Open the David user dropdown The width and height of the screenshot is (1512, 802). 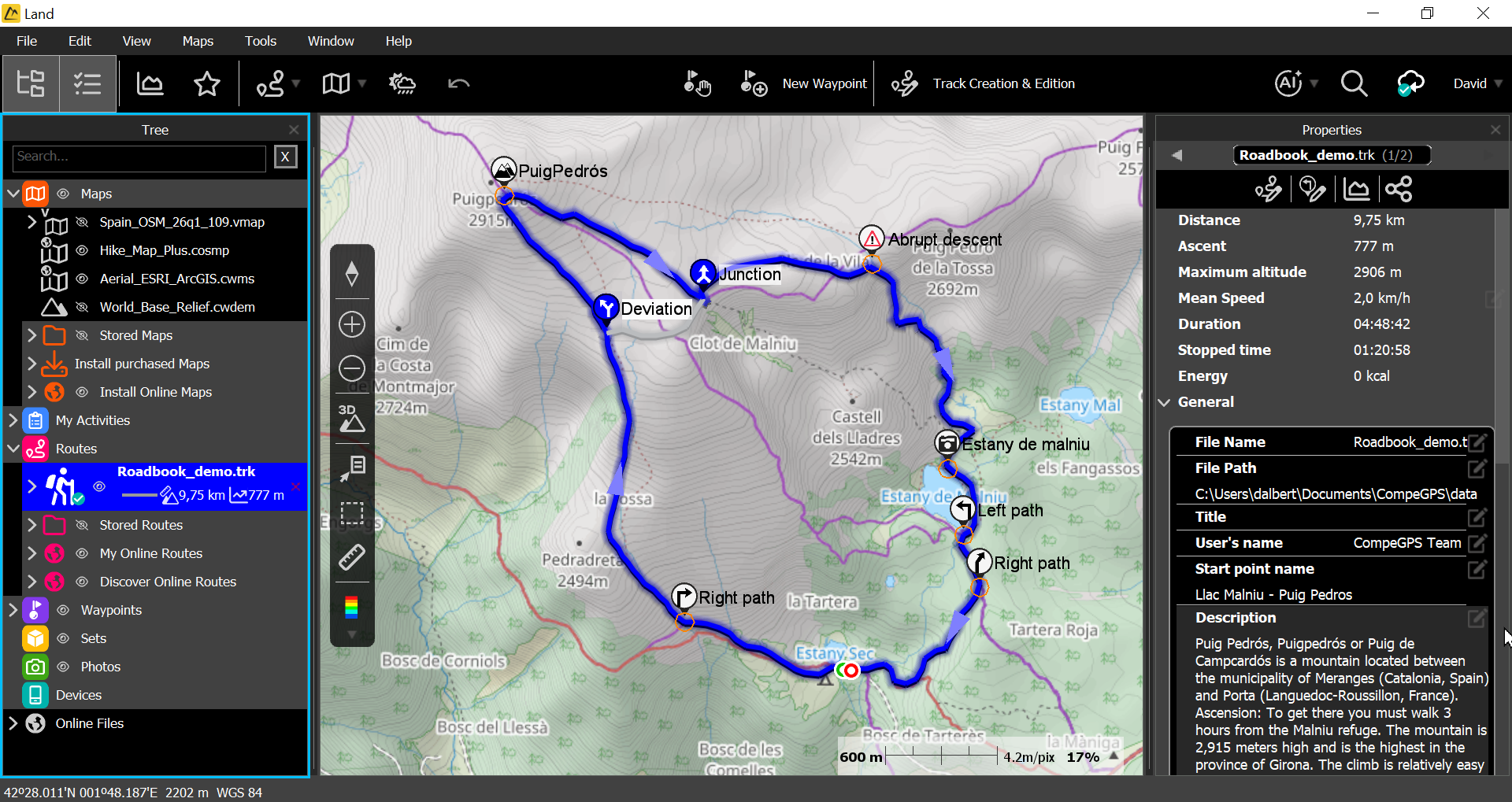click(1477, 83)
